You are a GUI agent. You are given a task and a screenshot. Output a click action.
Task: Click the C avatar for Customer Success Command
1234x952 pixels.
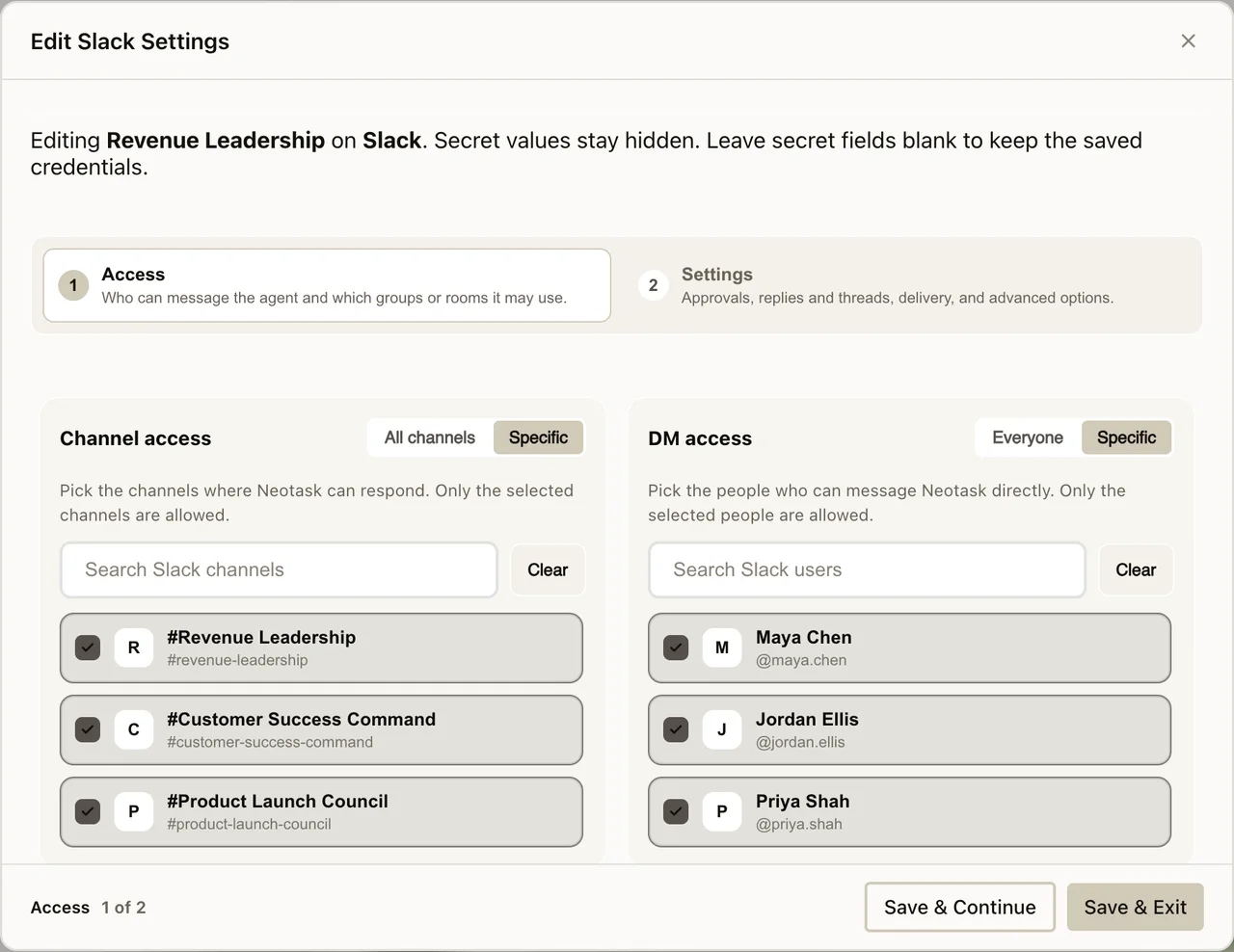[x=134, y=729]
